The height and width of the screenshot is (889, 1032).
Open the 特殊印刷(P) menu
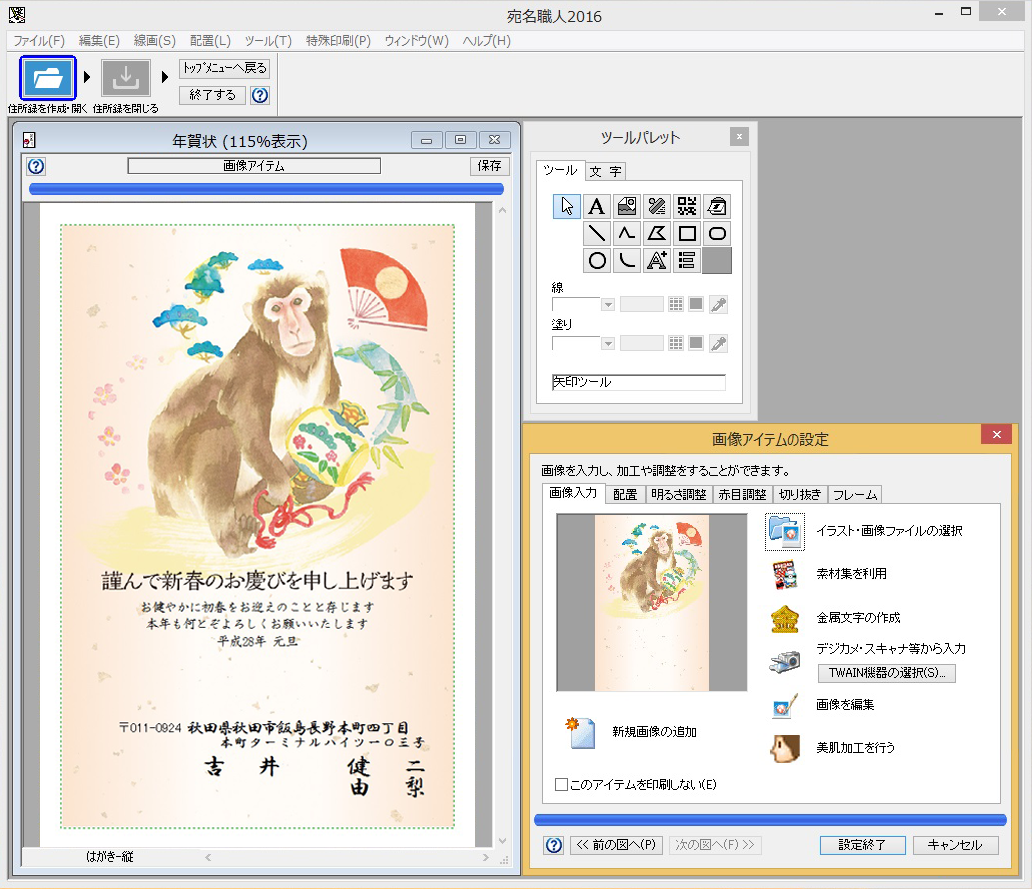[x=338, y=41]
